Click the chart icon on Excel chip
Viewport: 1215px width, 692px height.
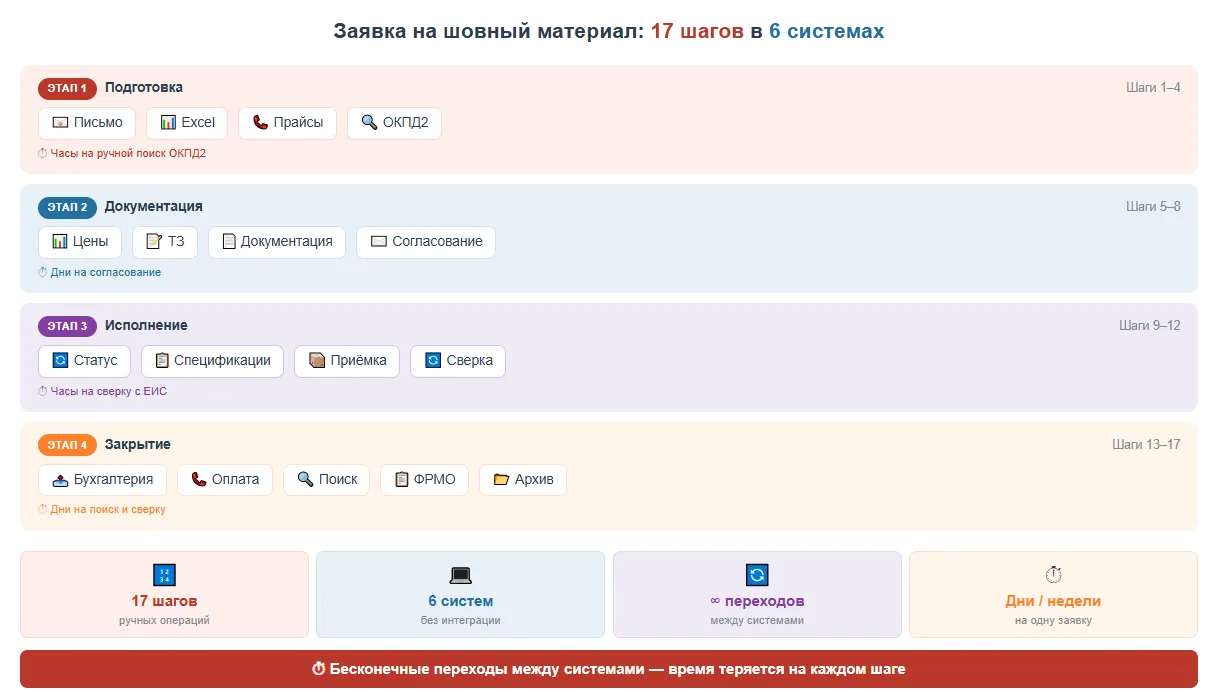point(168,123)
